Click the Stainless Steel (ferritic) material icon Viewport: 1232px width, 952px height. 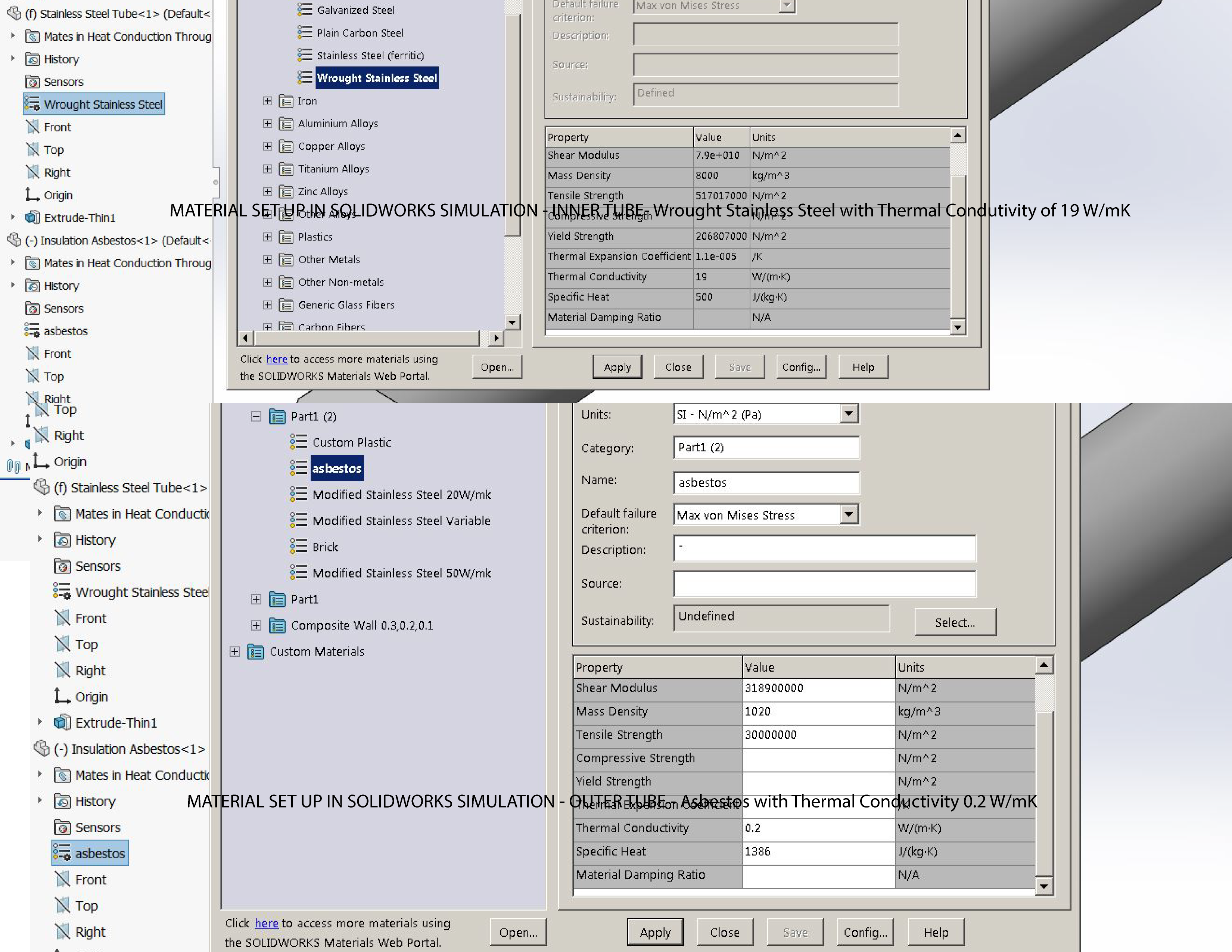(305, 55)
